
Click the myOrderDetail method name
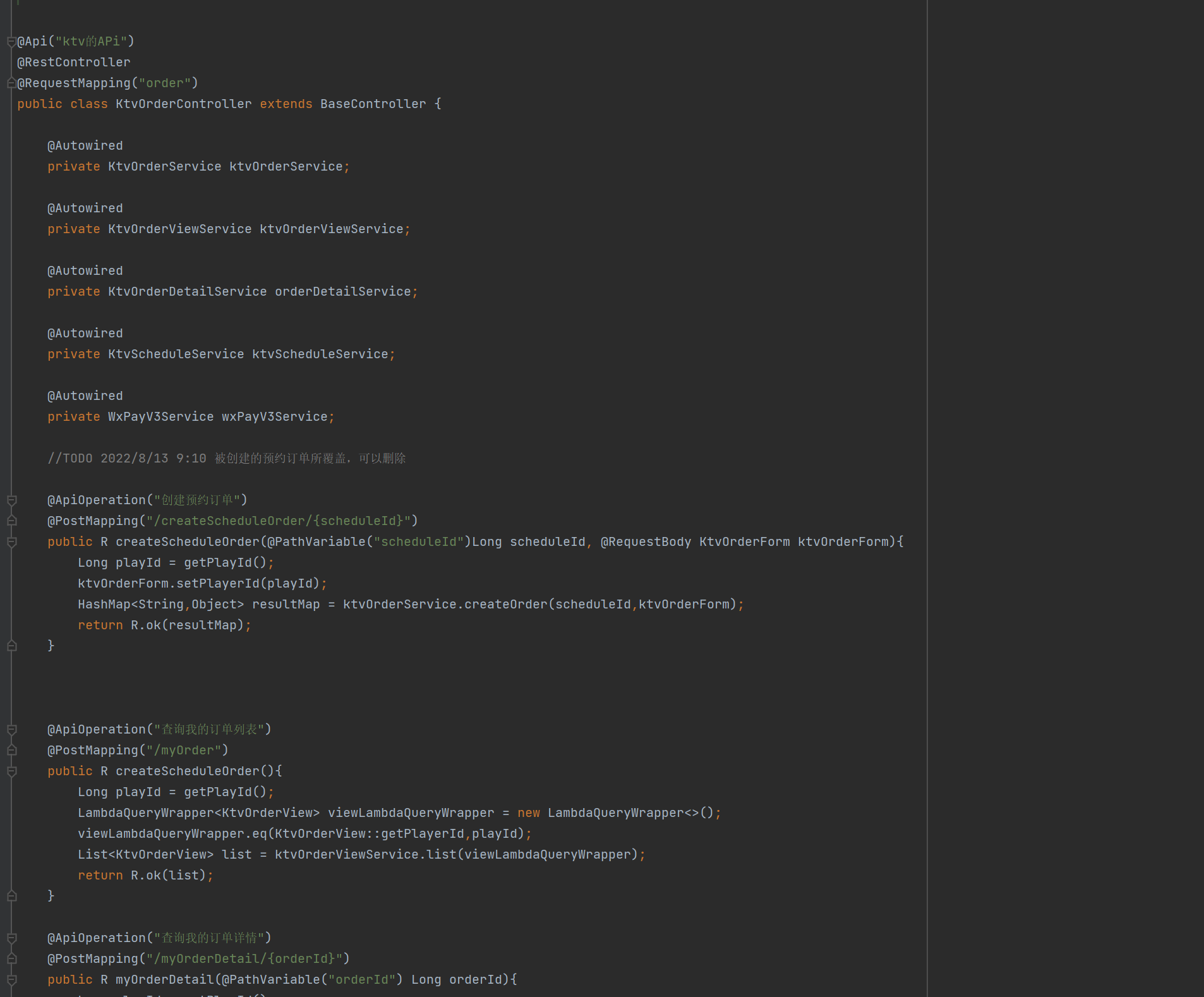(165, 979)
